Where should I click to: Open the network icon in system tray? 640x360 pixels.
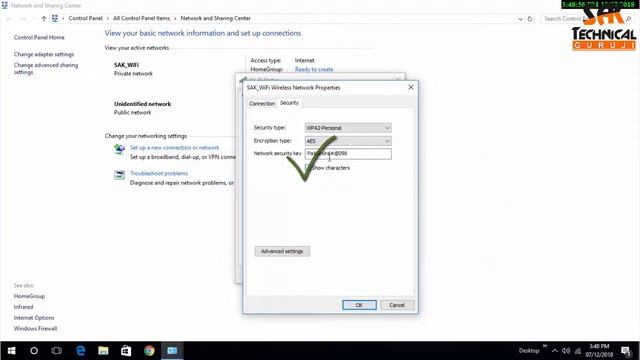point(578,351)
